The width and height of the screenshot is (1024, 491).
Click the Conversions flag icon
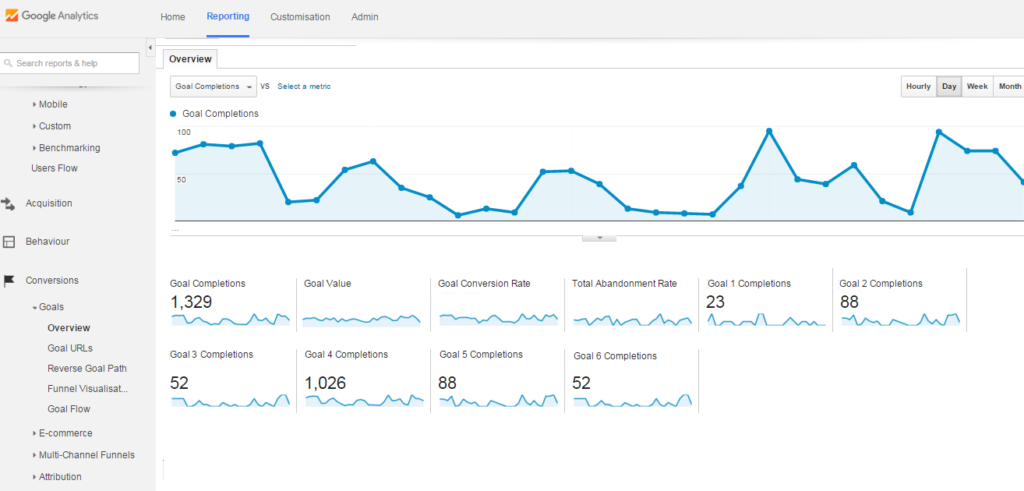[8, 281]
